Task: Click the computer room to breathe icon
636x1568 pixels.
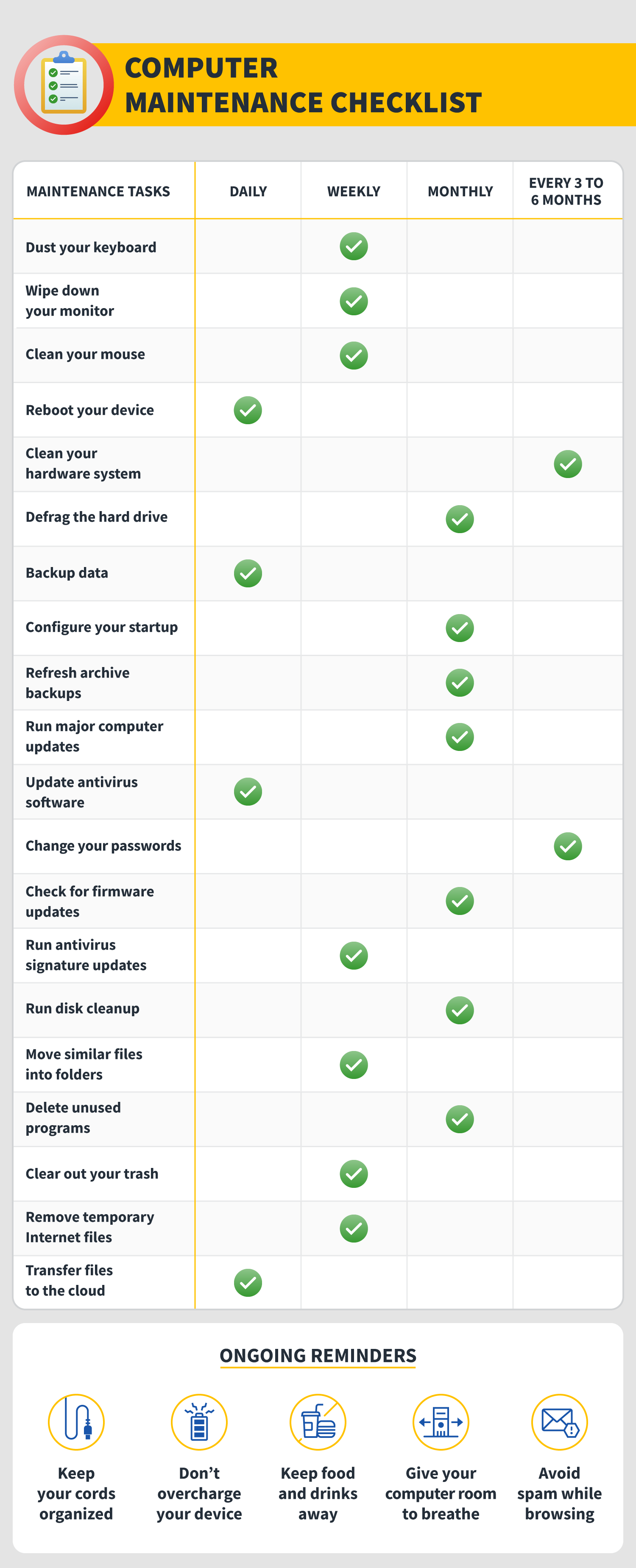Action: (x=441, y=1422)
